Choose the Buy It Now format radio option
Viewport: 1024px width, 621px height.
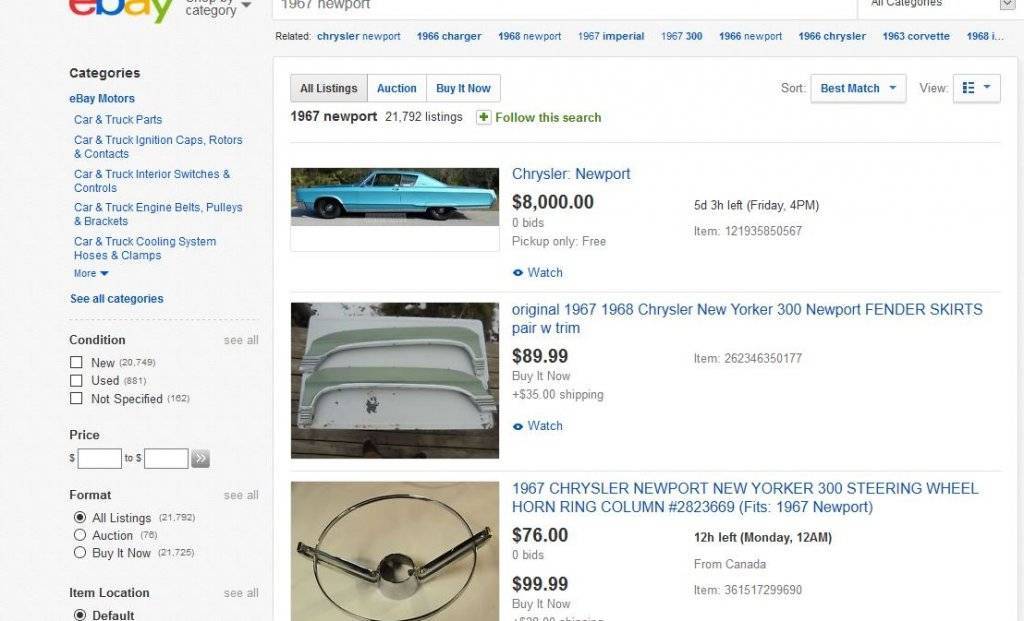(x=80, y=553)
